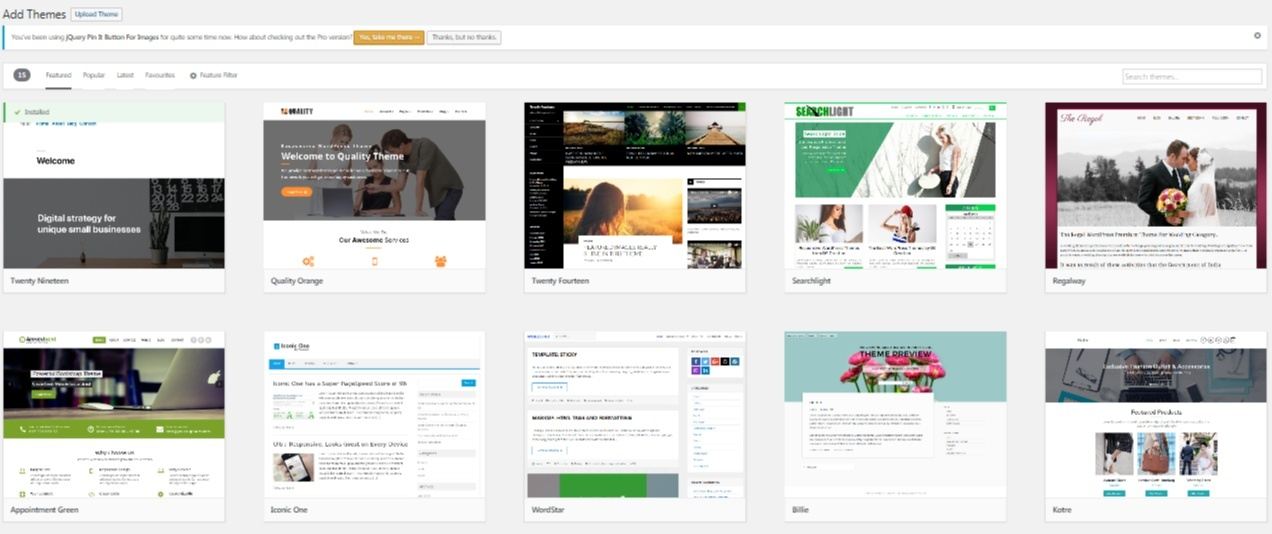The image size is (1272, 534).
Task: Open the Feature Filter gear option
Action: (214, 75)
